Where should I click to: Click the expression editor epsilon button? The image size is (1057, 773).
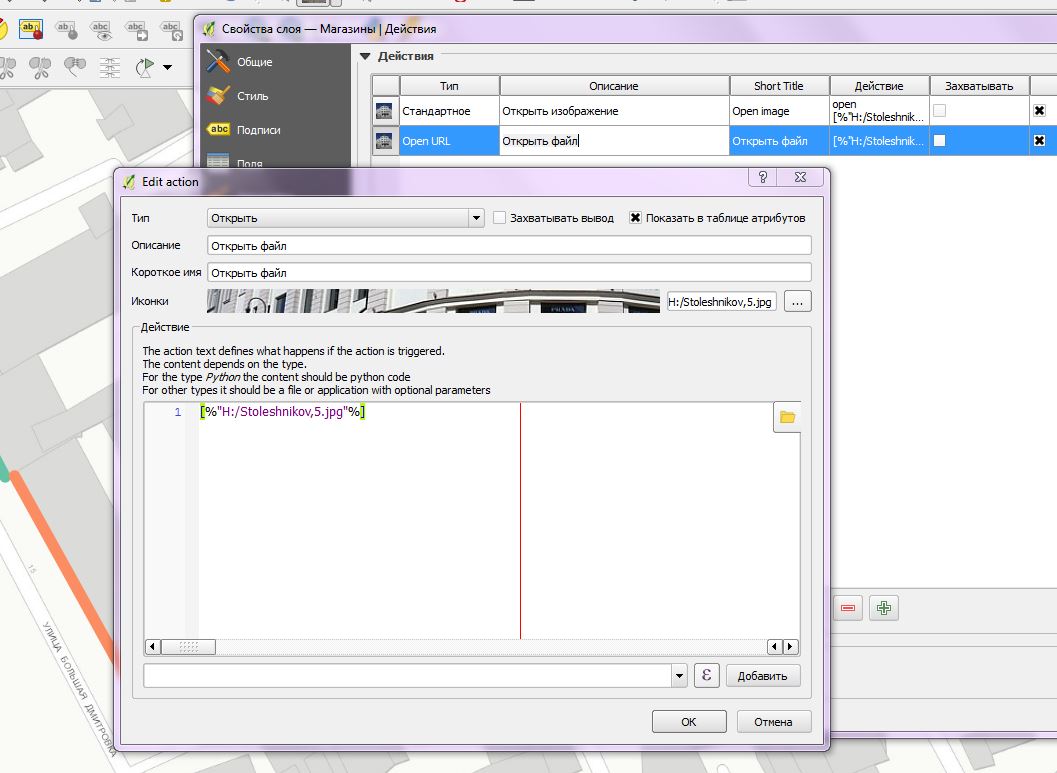(707, 676)
